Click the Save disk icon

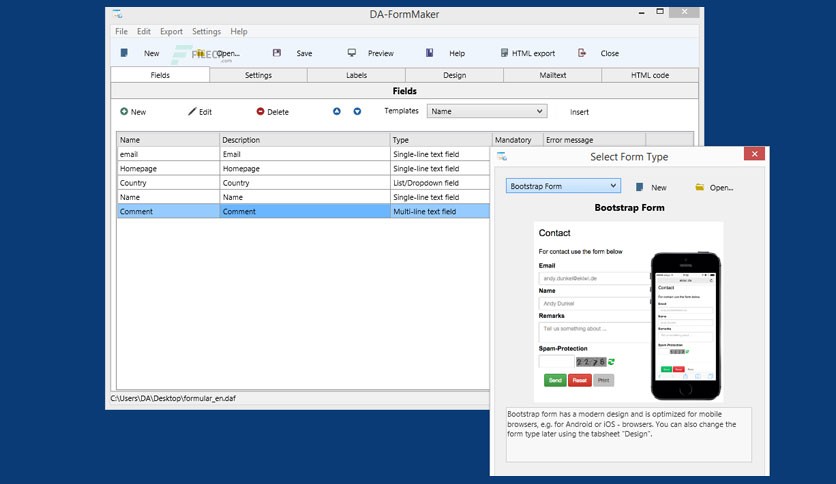click(x=277, y=53)
